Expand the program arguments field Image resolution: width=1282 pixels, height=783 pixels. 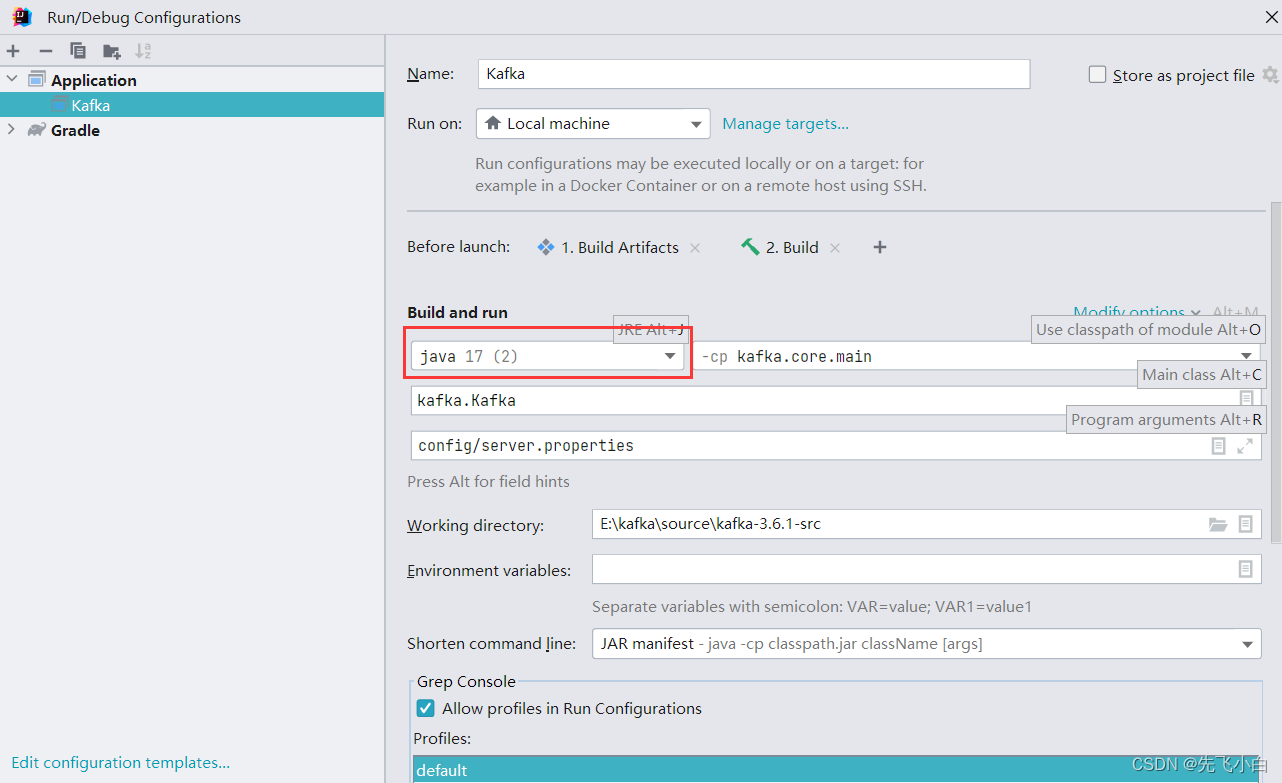click(x=1245, y=446)
